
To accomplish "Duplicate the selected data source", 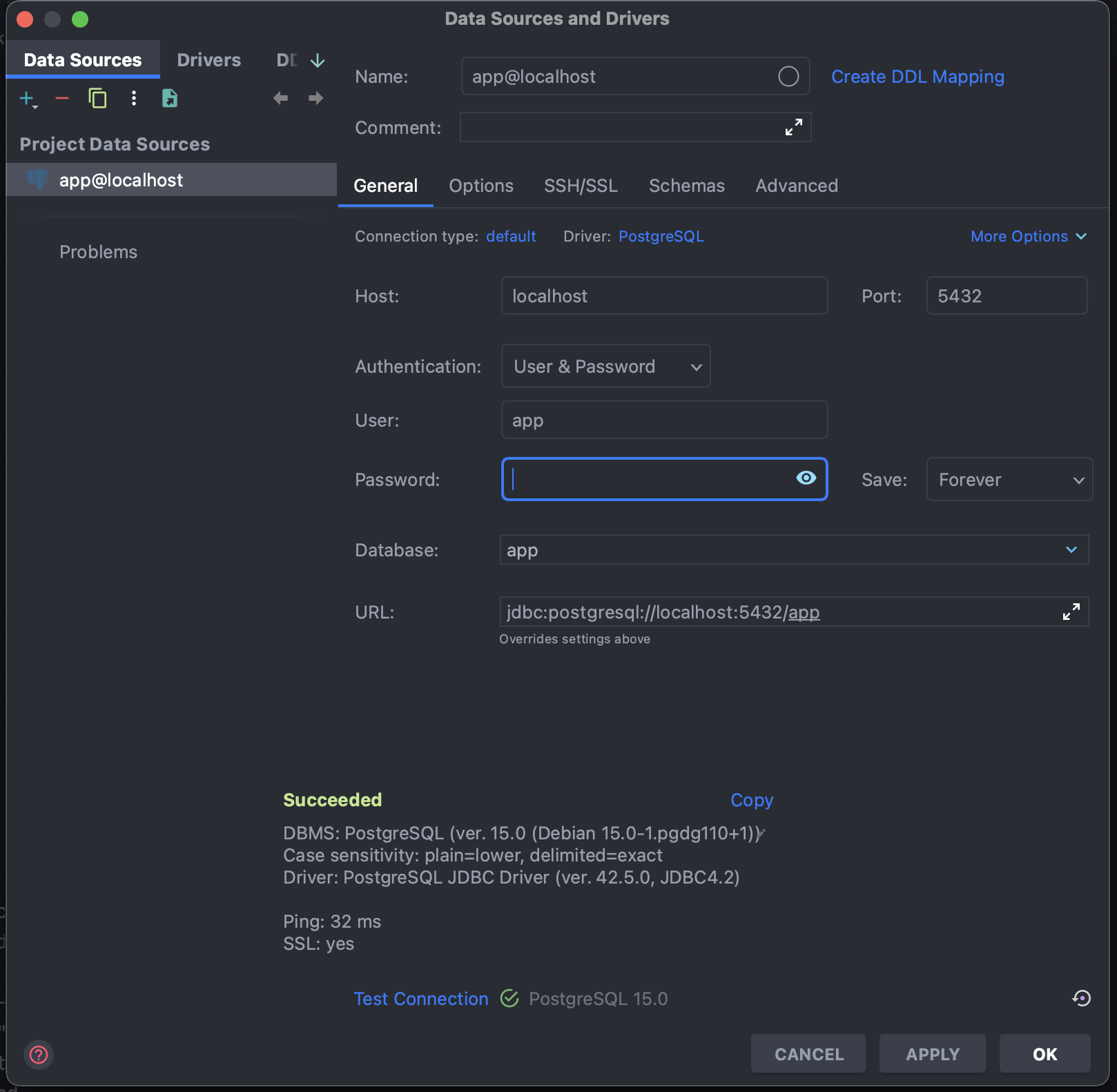I will pyautogui.click(x=98, y=99).
